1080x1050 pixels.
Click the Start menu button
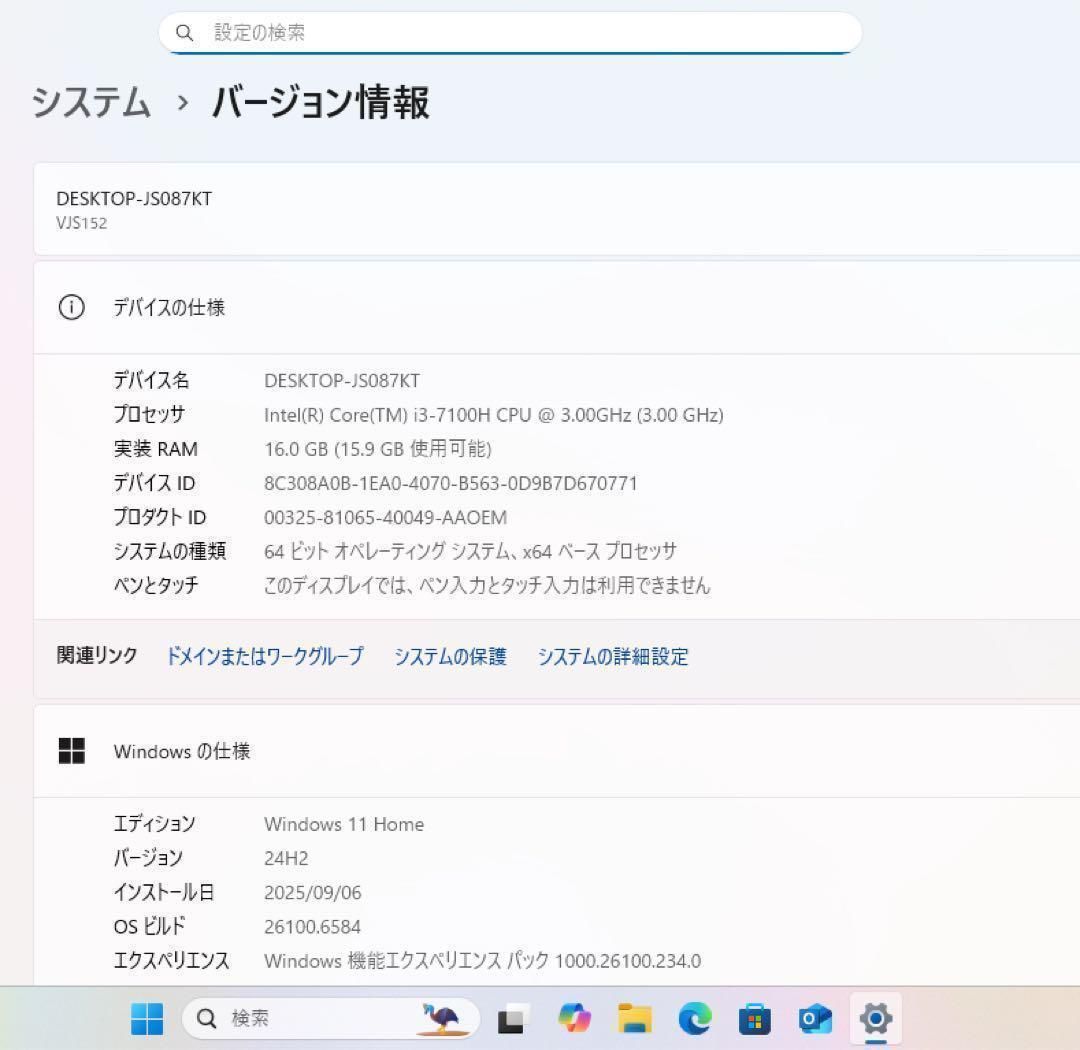coord(148,1019)
